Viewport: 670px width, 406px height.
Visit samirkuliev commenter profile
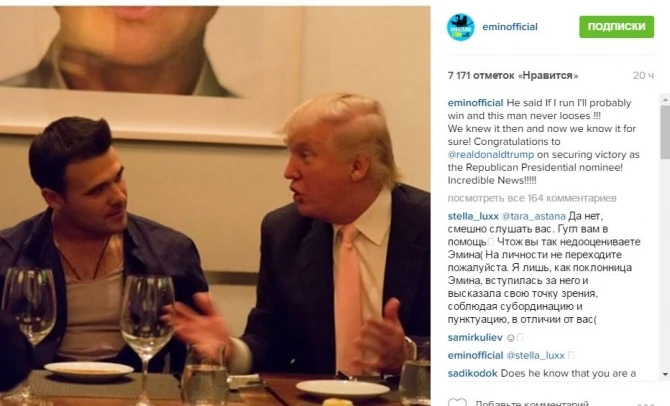tap(475, 338)
